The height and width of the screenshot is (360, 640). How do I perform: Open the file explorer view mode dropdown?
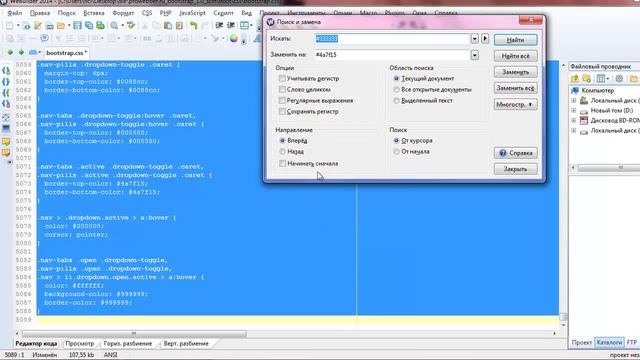tap(608, 78)
